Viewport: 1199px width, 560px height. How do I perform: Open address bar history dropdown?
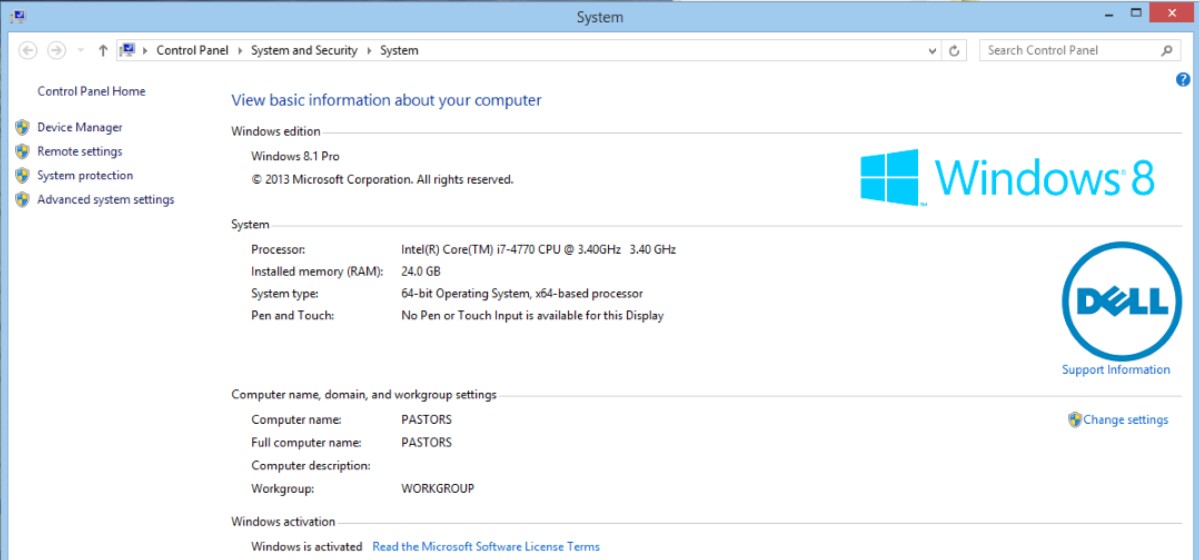coord(932,50)
